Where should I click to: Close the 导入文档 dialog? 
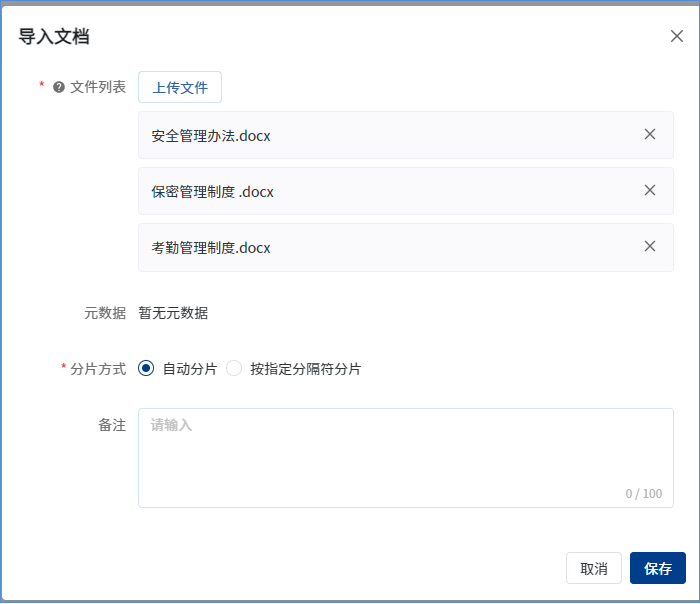pos(676,36)
